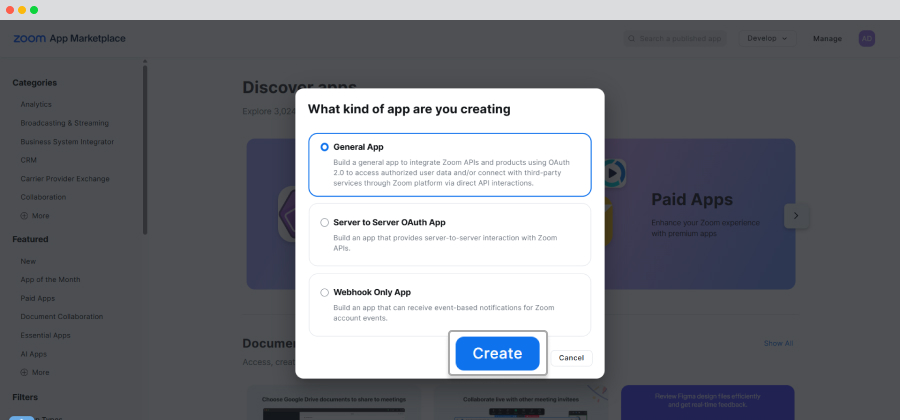Select the Collaboration category

[x=43, y=197]
